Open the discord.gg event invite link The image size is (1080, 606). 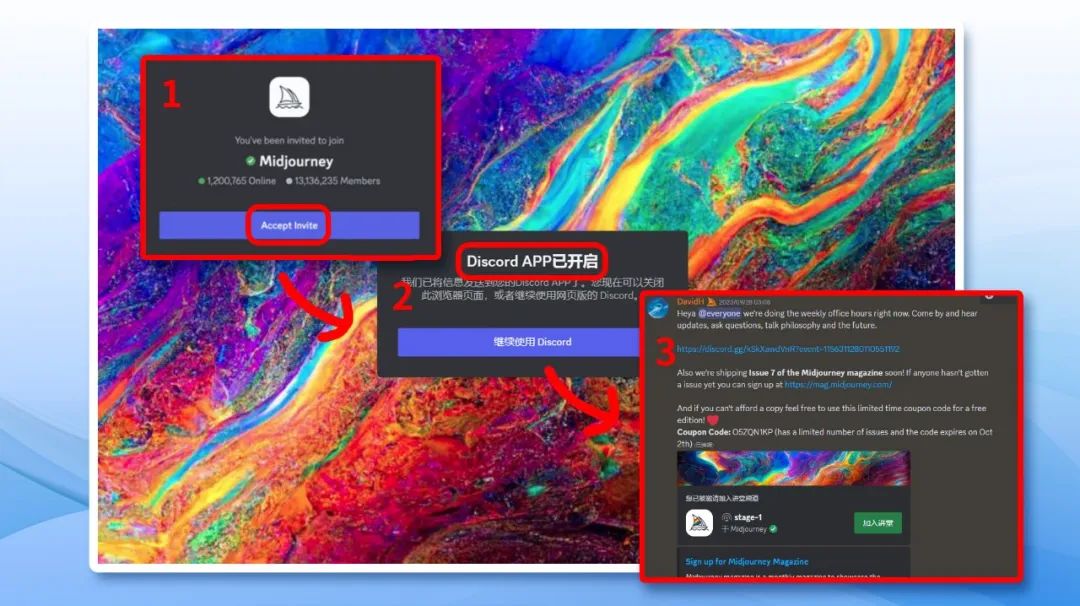tap(788, 349)
